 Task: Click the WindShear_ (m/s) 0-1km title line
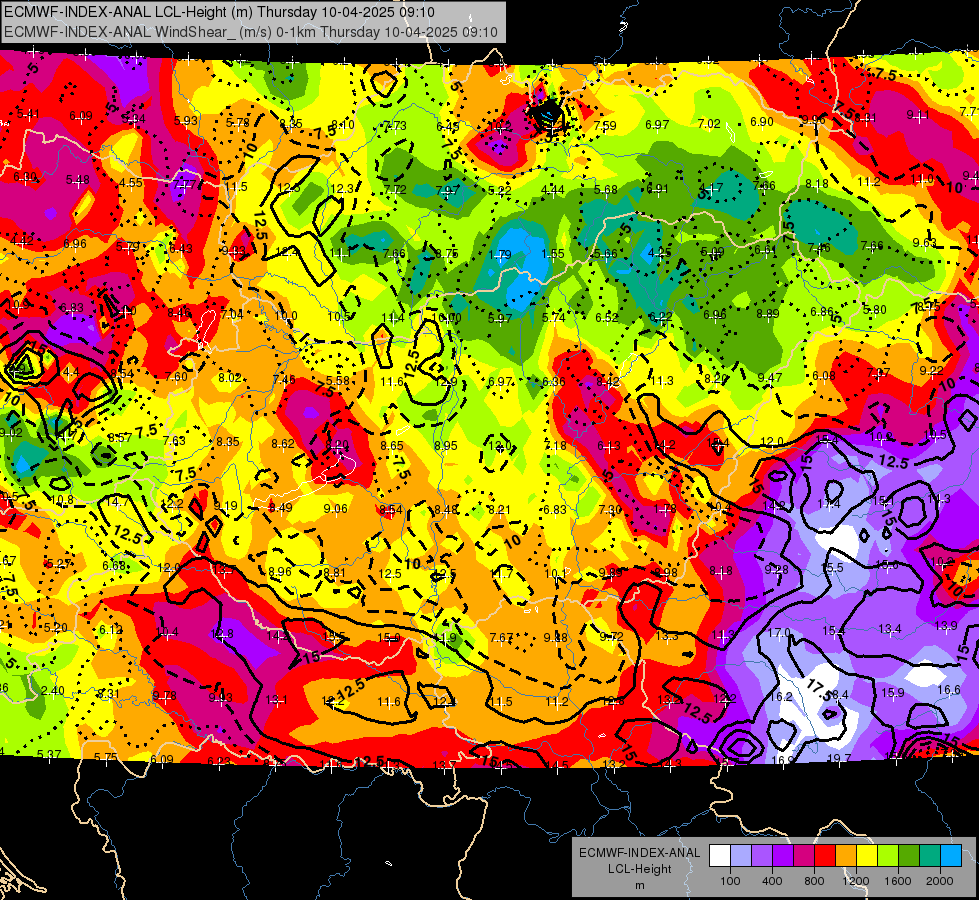250,32
